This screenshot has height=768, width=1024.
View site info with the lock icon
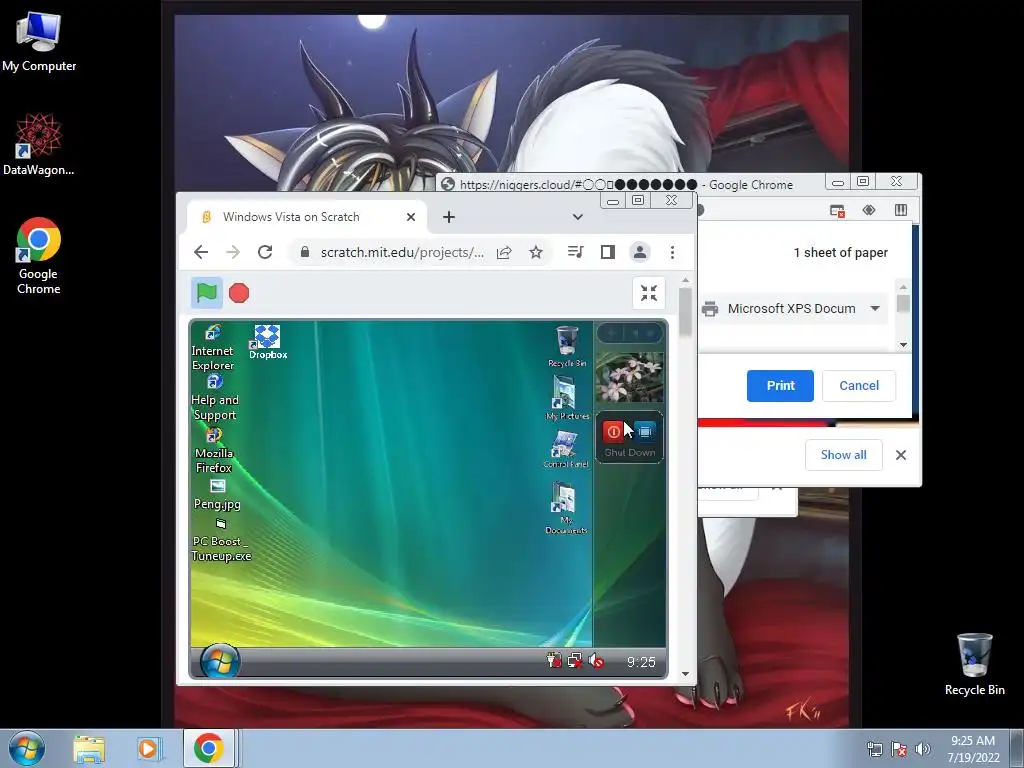(x=304, y=252)
